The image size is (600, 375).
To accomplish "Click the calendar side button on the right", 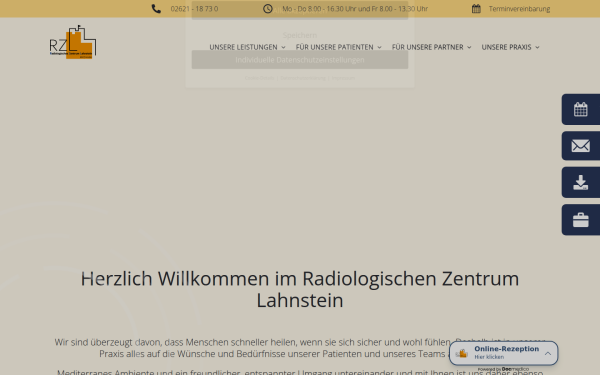I will point(581,109).
